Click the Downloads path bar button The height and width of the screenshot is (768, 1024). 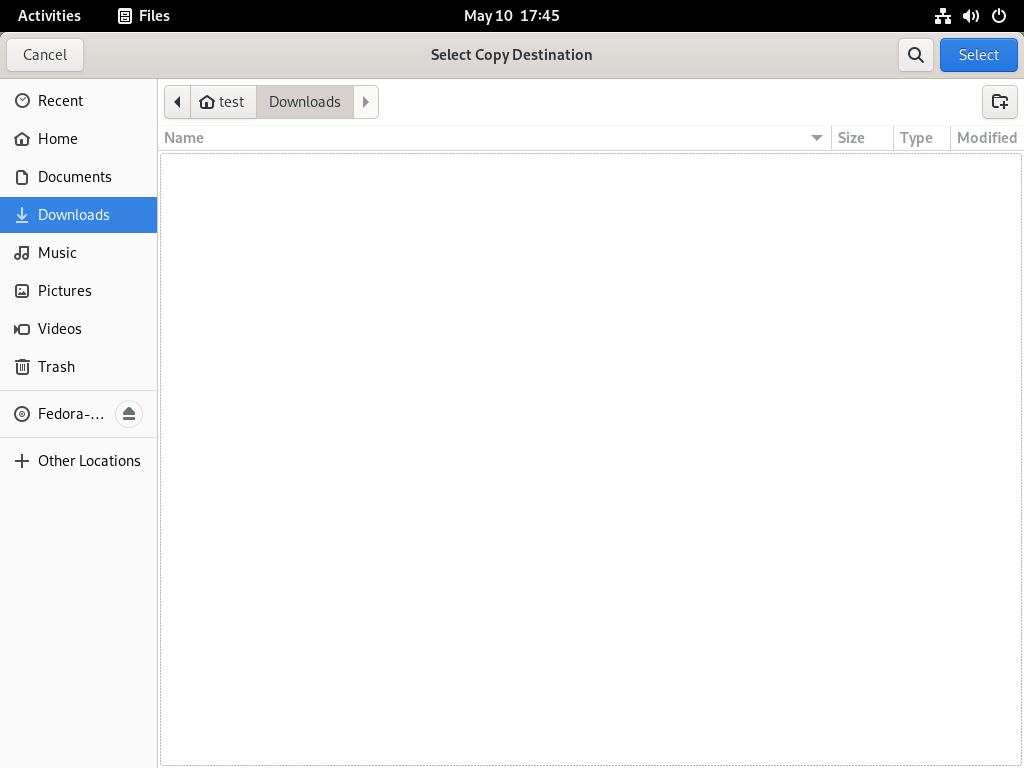pos(305,102)
